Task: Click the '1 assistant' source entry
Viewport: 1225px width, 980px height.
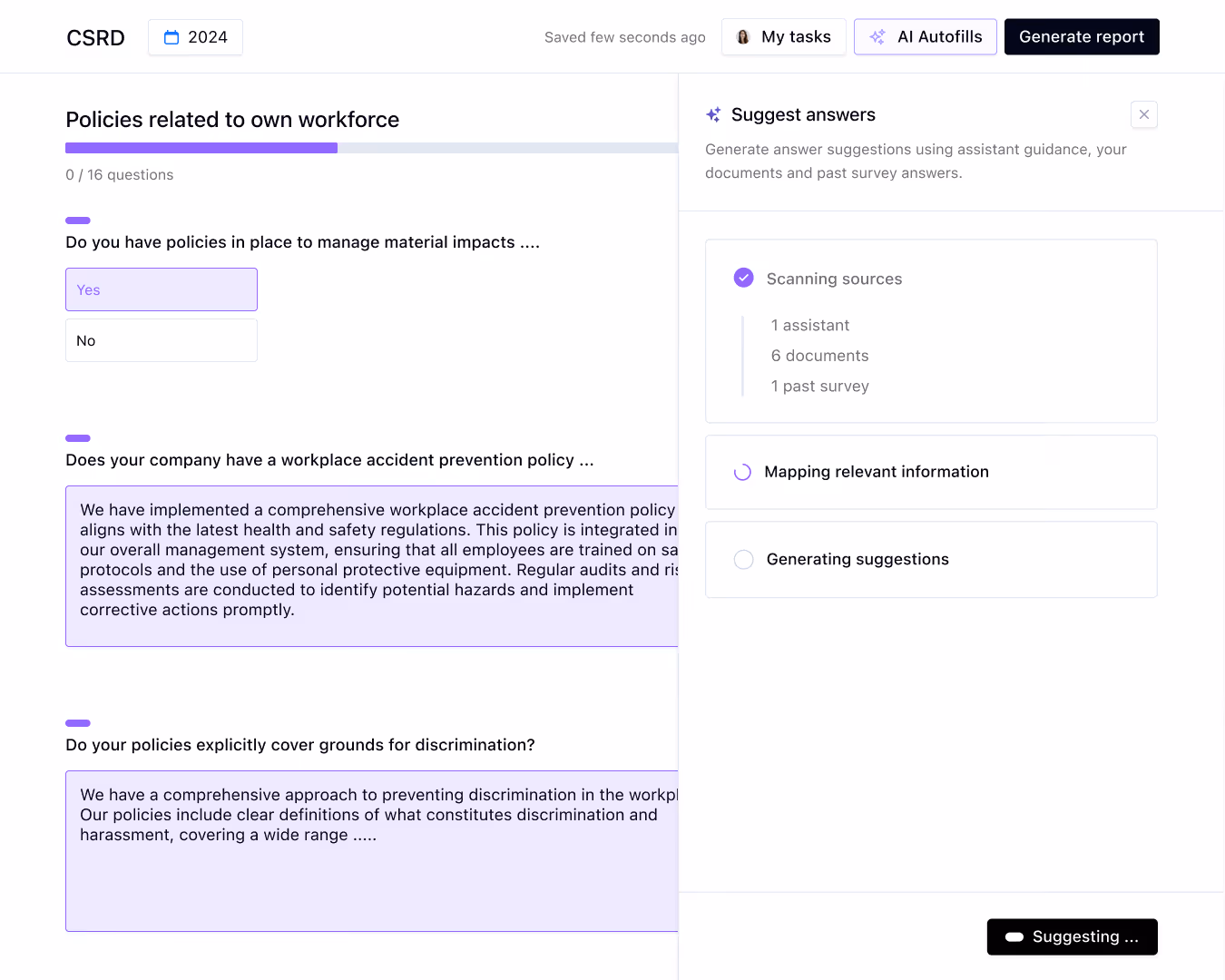Action: click(810, 325)
